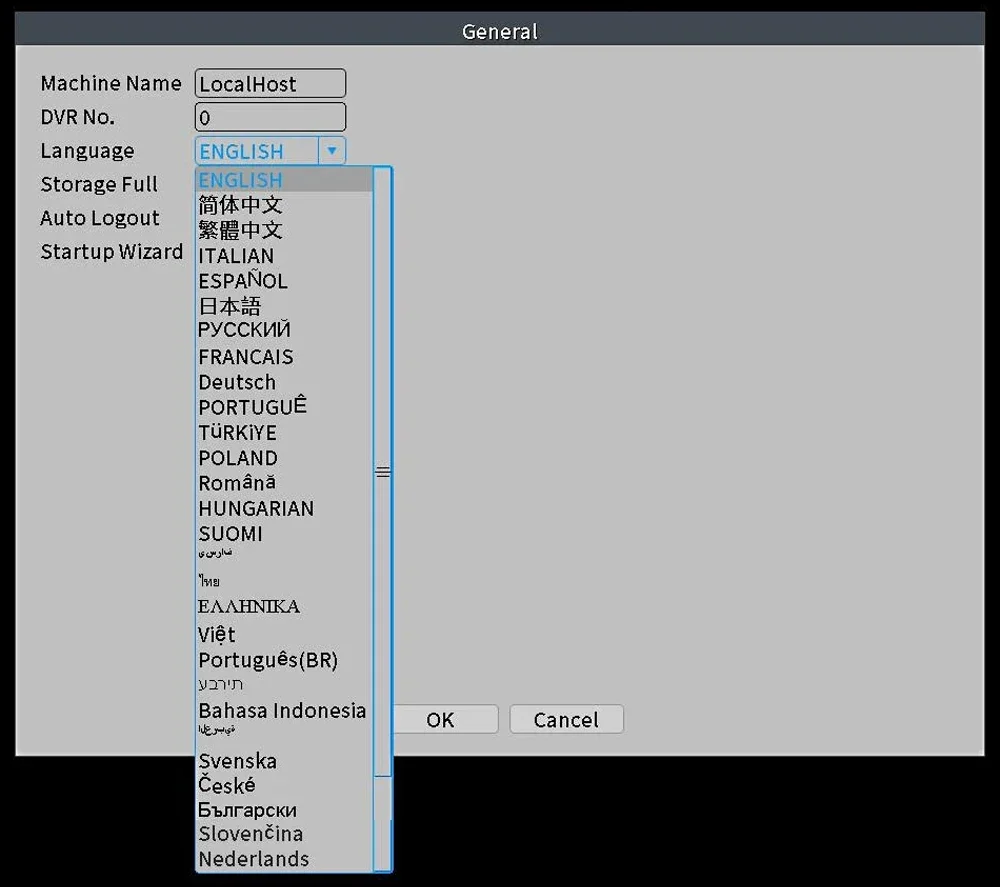Select 简体中文 from the language list

pos(240,205)
